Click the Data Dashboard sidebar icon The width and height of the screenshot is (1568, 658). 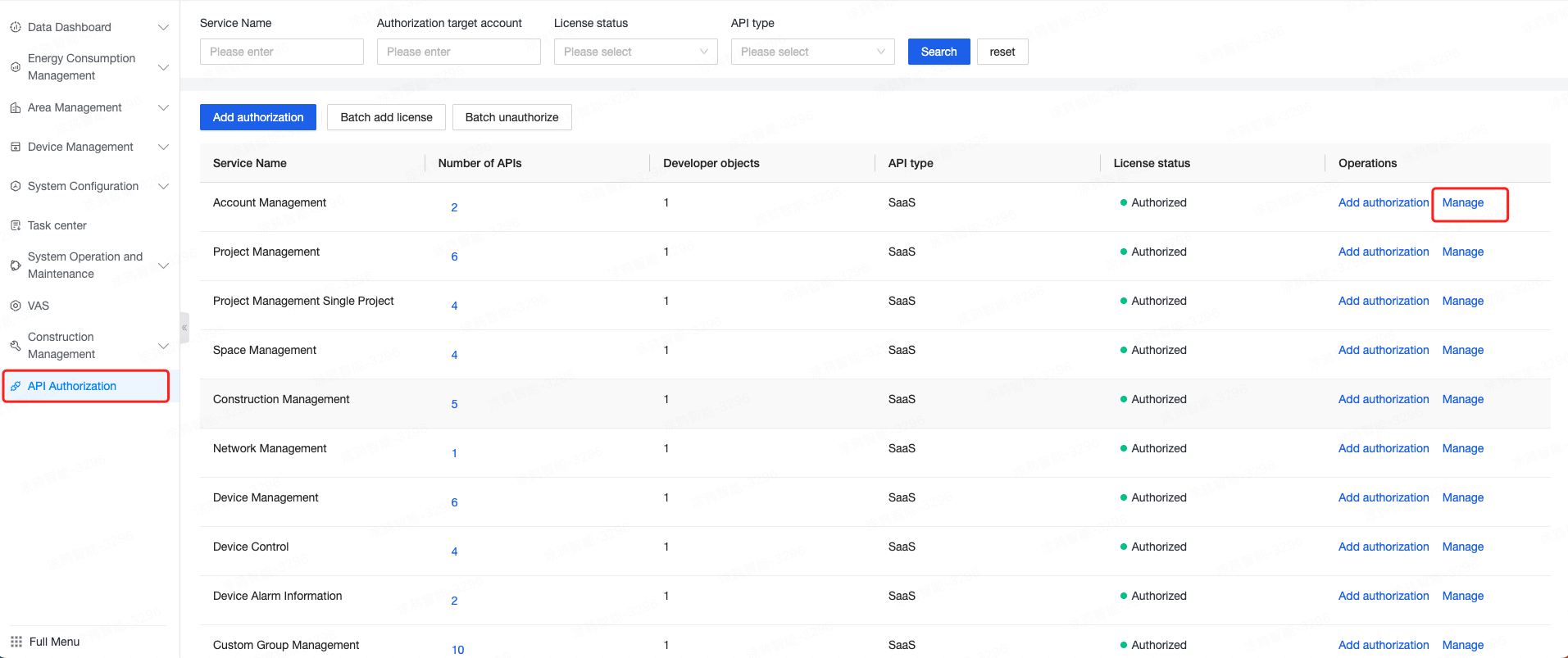(16, 27)
